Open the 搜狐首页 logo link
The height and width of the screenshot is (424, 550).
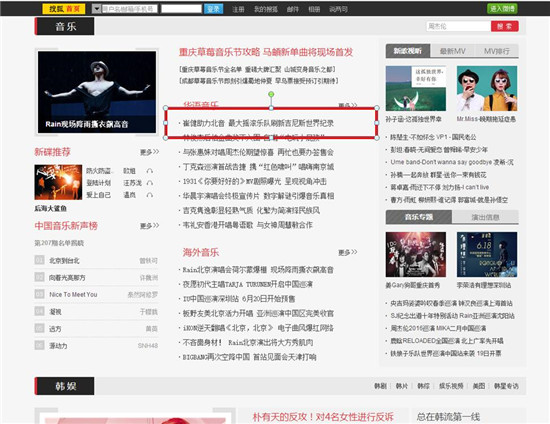tap(64, 9)
